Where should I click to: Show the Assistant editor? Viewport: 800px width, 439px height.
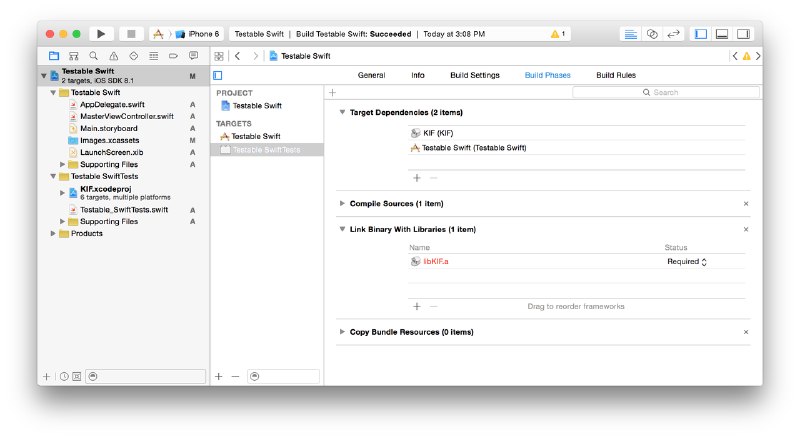[652, 34]
